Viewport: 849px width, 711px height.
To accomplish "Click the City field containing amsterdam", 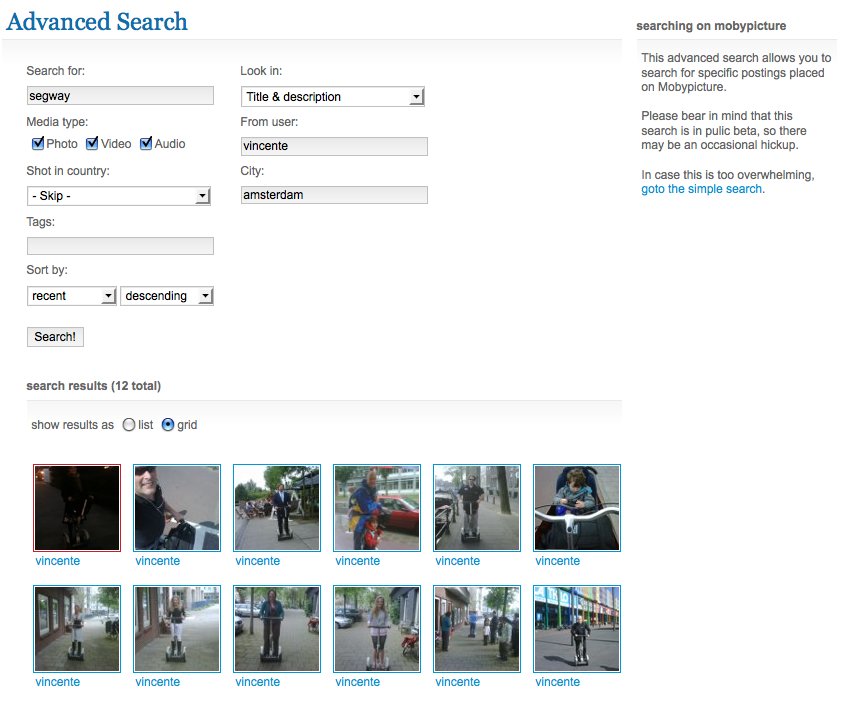I will [x=334, y=195].
